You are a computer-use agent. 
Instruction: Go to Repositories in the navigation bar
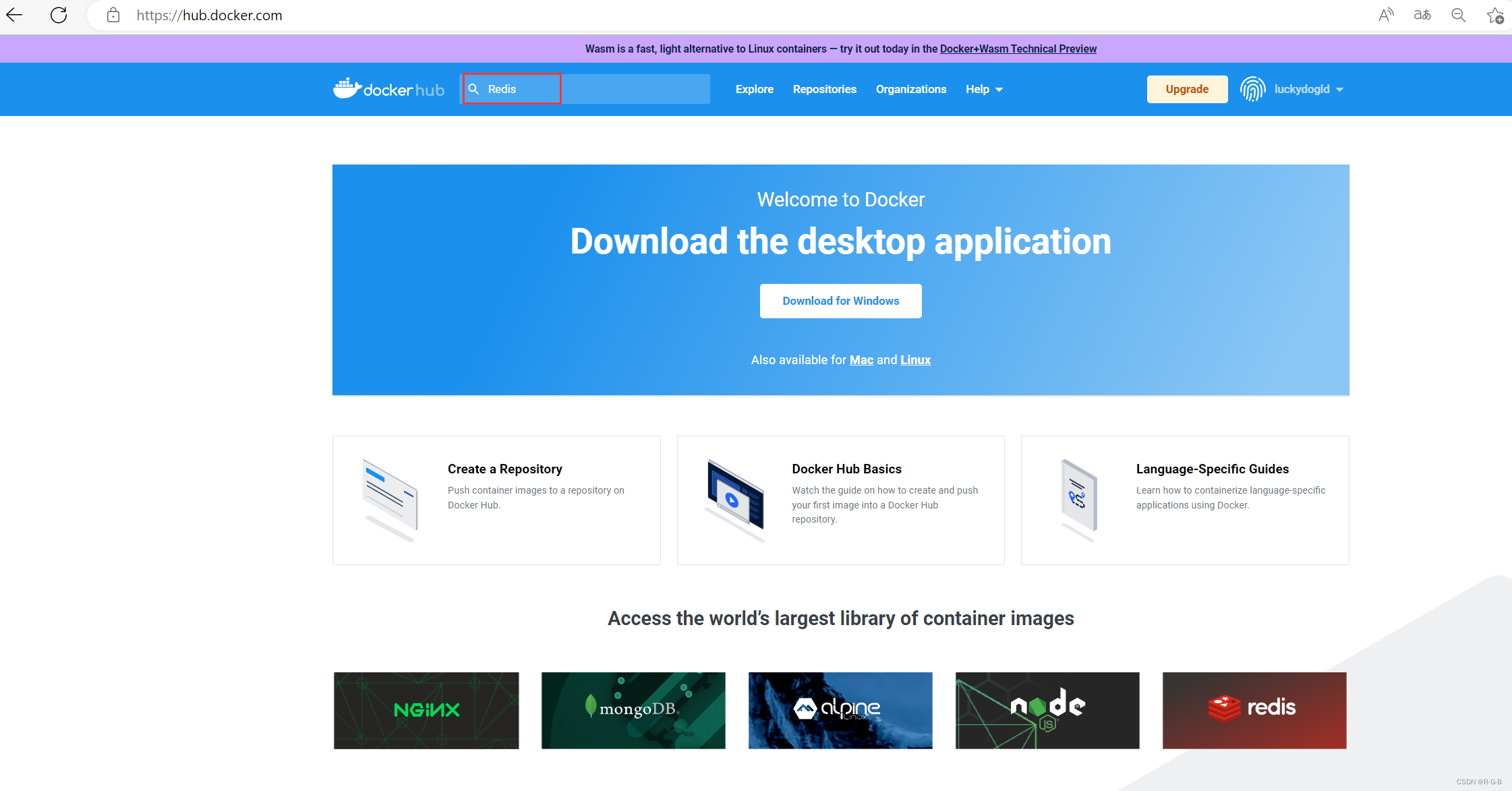point(825,89)
